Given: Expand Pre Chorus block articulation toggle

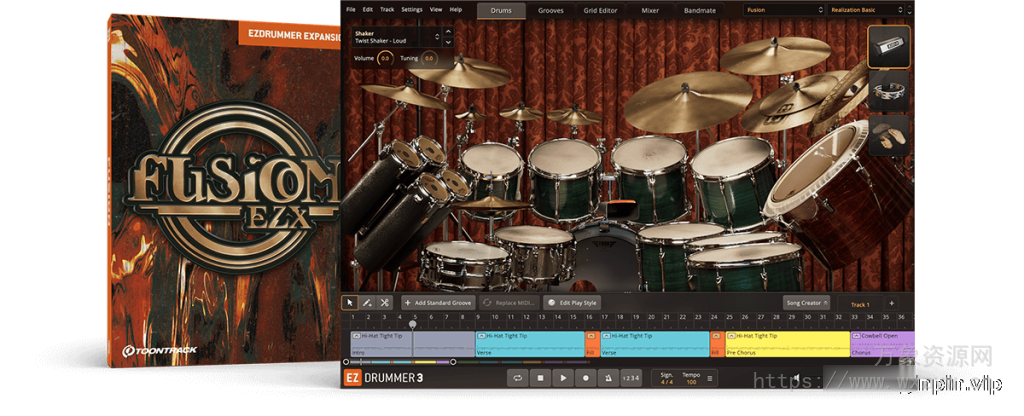Looking at the screenshot, I should point(731,336).
